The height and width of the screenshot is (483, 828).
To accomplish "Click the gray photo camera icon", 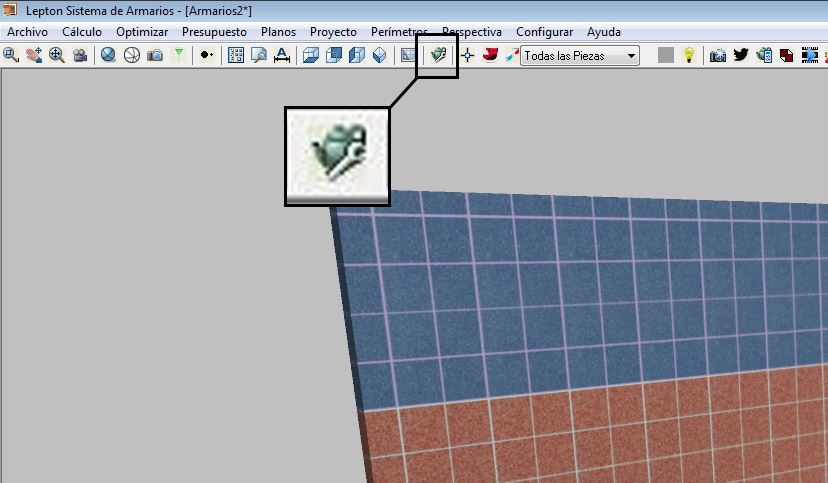I will point(155,55).
